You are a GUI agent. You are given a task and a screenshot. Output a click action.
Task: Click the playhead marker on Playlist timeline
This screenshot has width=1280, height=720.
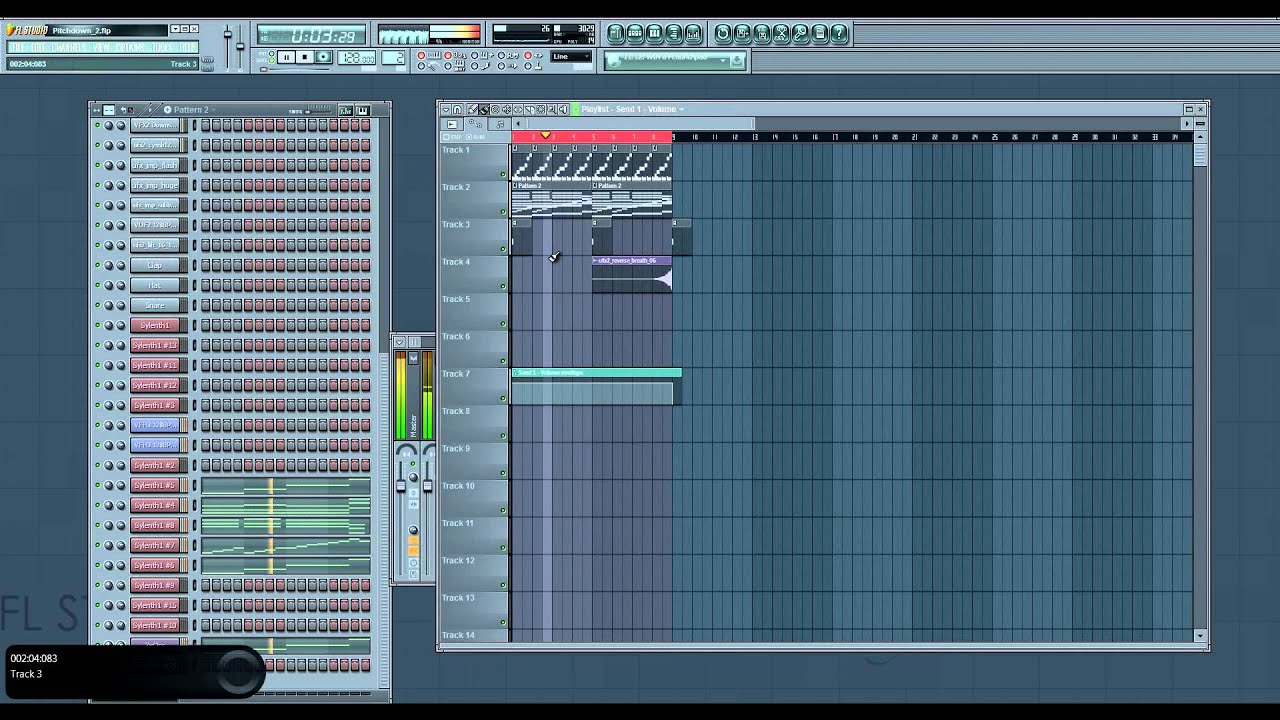(x=545, y=136)
